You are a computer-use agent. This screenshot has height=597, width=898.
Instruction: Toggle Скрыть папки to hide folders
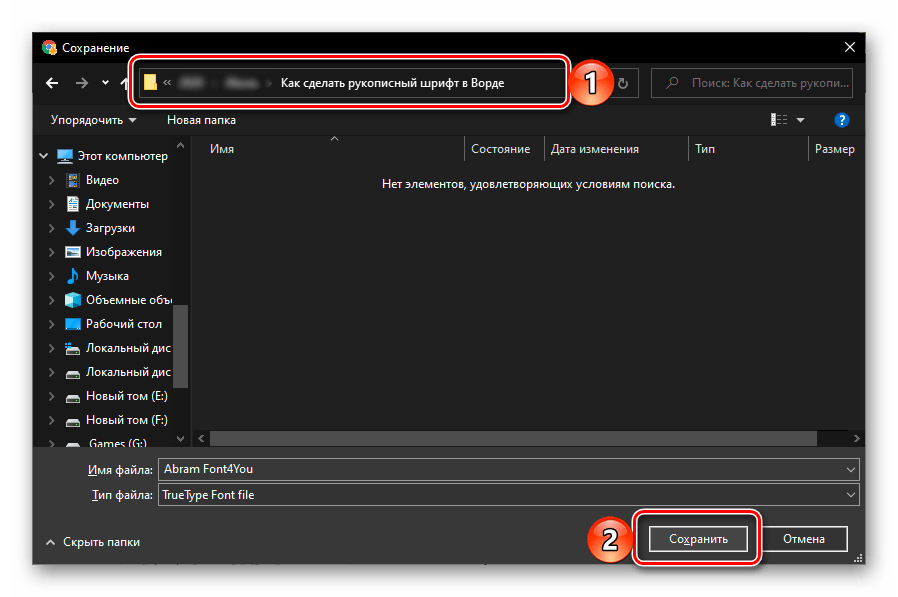click(x=93, y=542)
